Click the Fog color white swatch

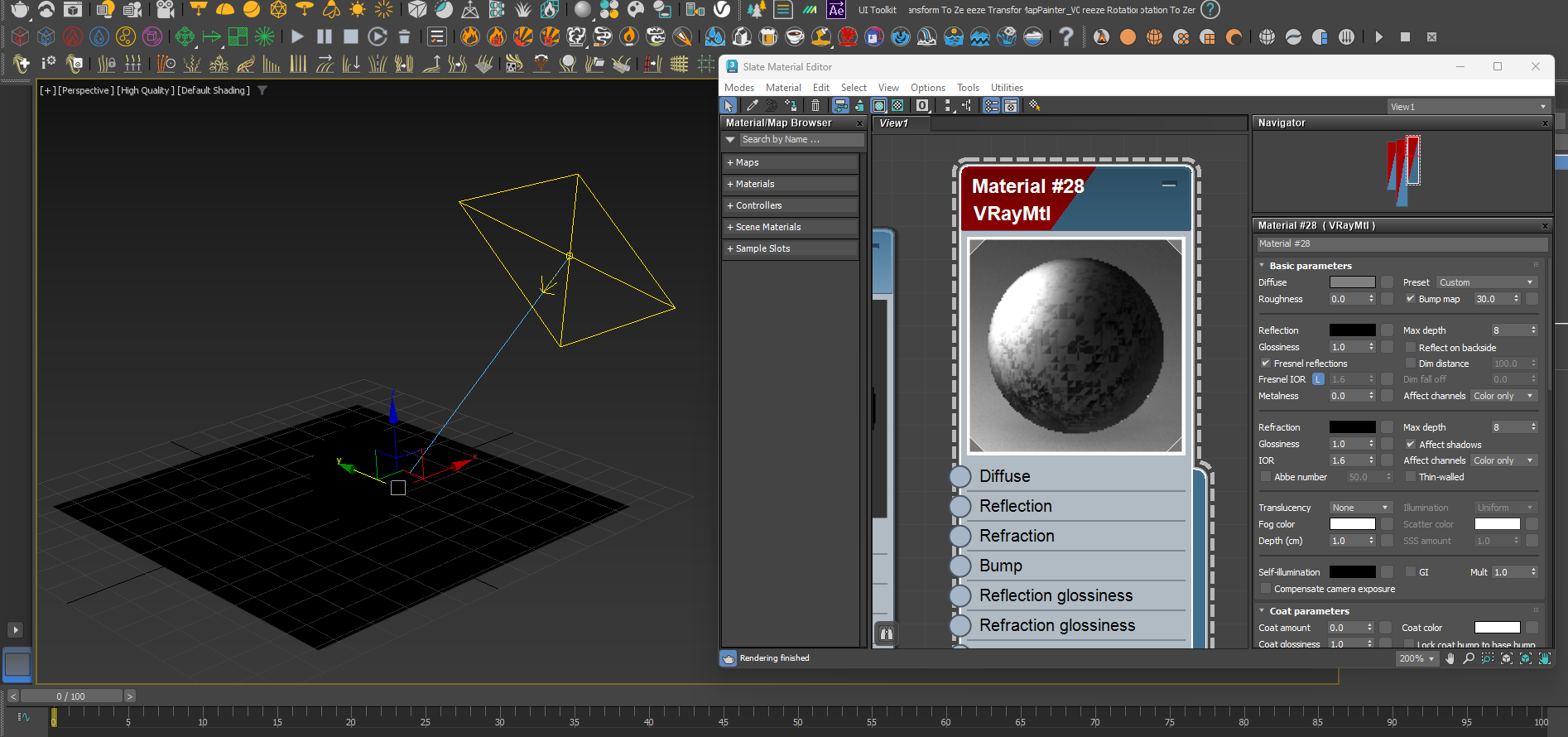1352,524
